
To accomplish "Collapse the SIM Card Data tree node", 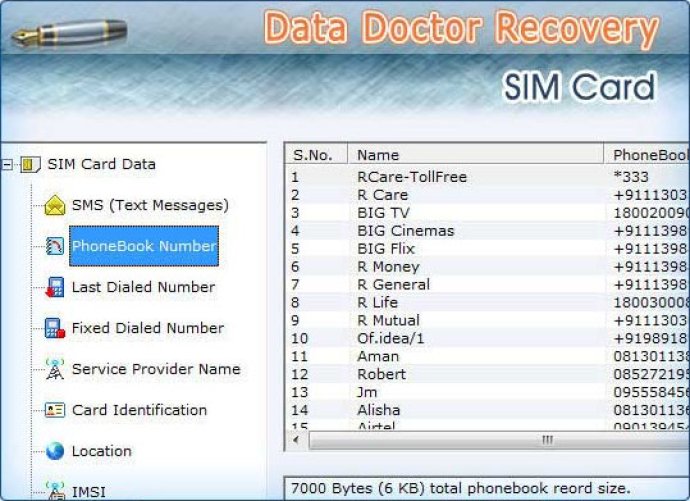I will point(7,165).
